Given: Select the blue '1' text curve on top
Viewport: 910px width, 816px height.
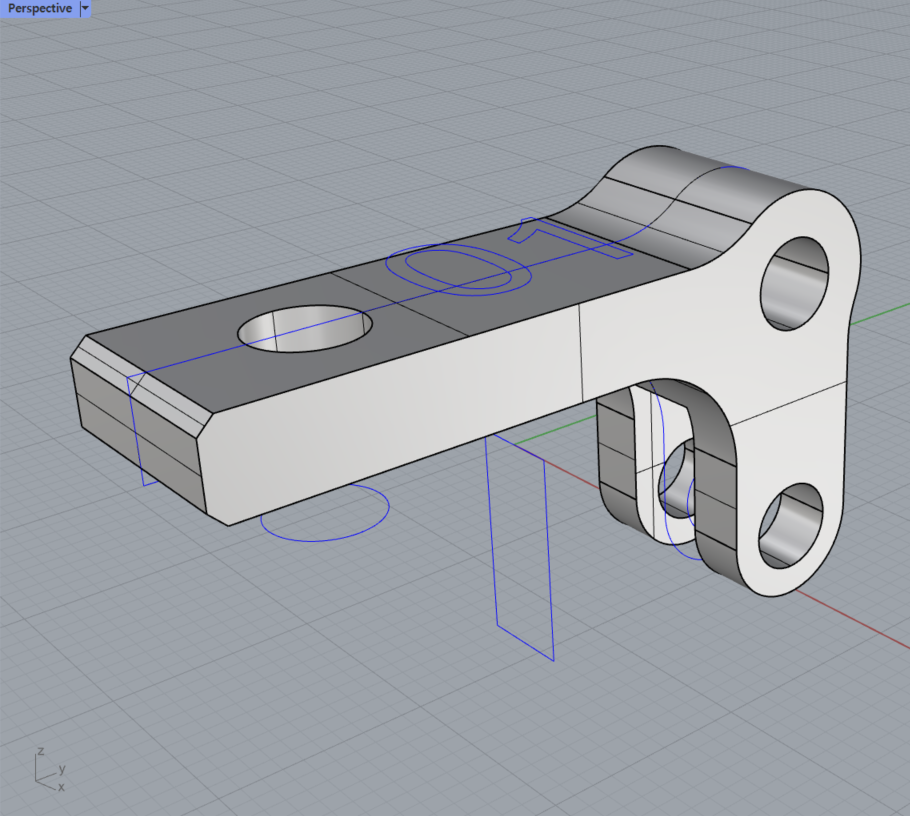Looking at the screenshot, I should click(x=570, y=237).
